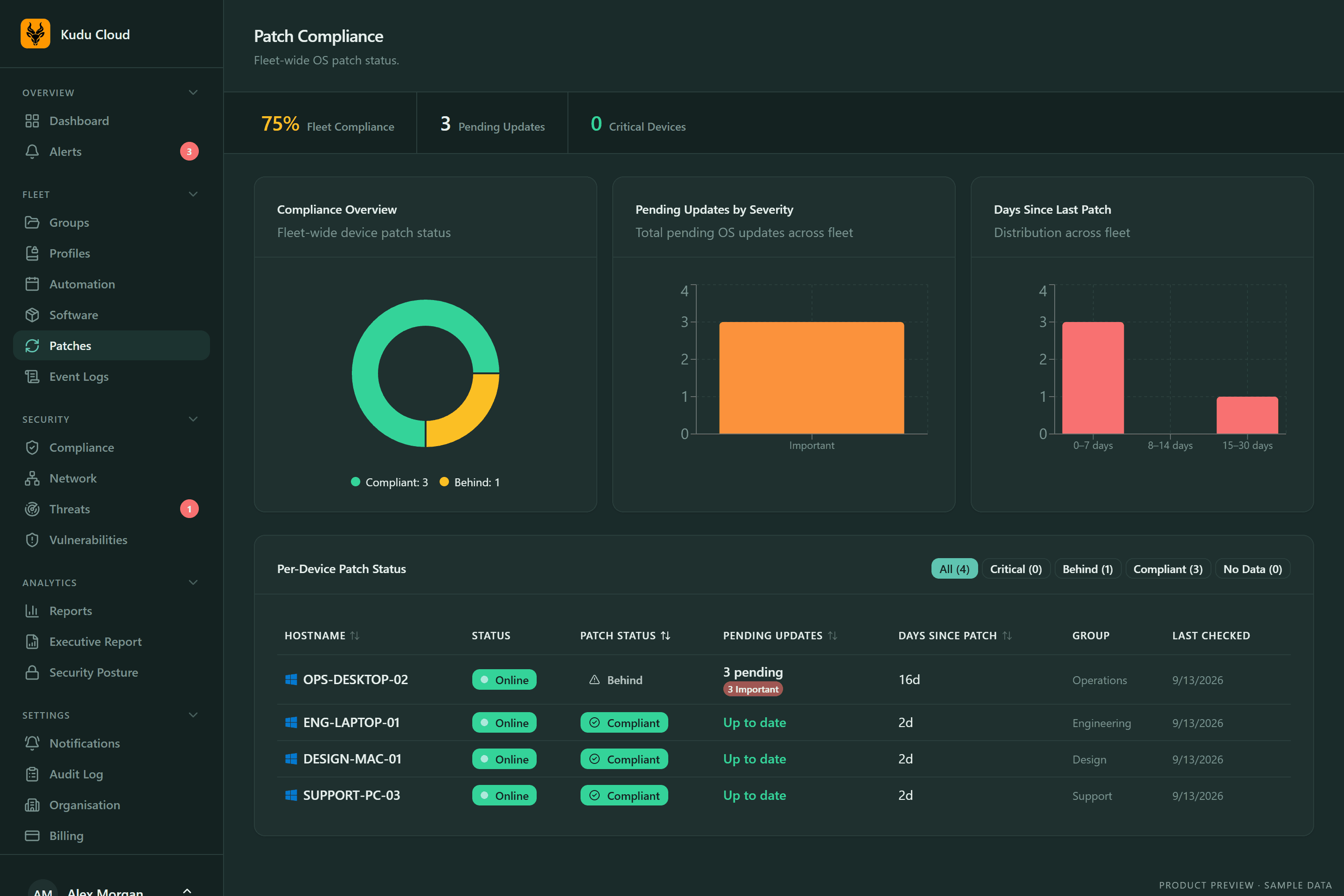Click the Profiles clipboard icon
1344x896 pixels.
tap(32, 253)
